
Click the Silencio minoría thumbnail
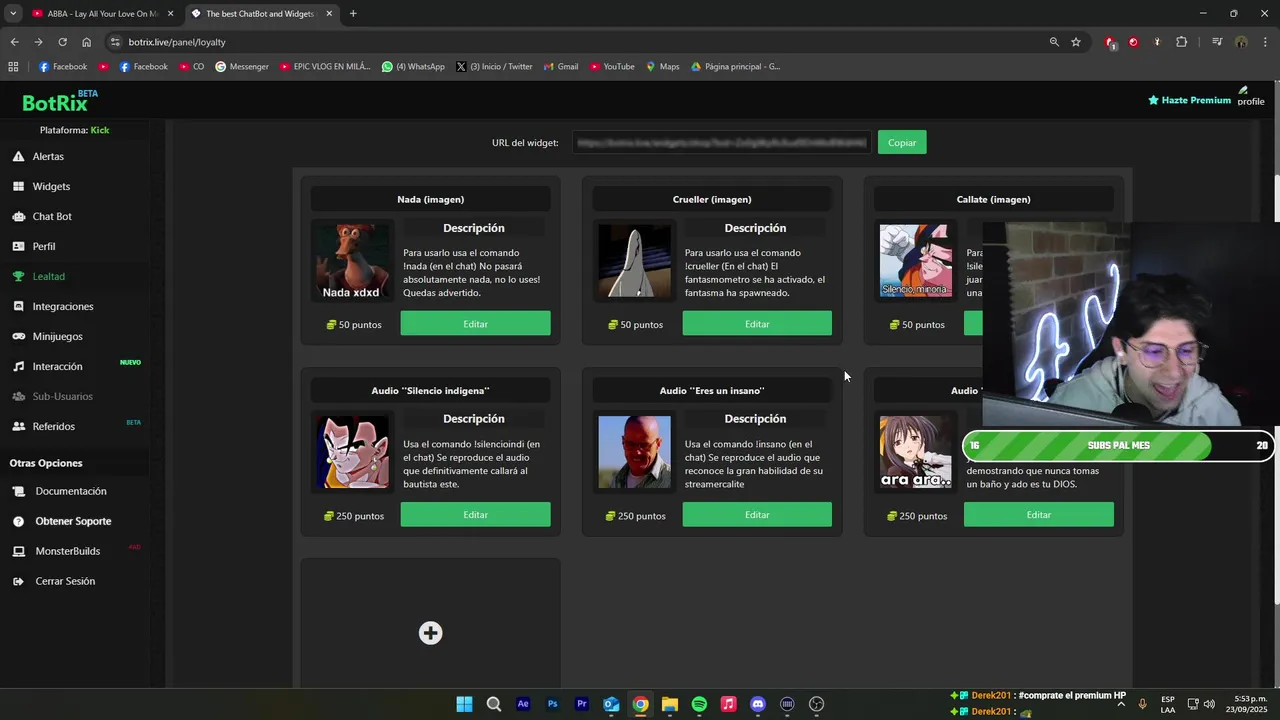click(915, 261)
